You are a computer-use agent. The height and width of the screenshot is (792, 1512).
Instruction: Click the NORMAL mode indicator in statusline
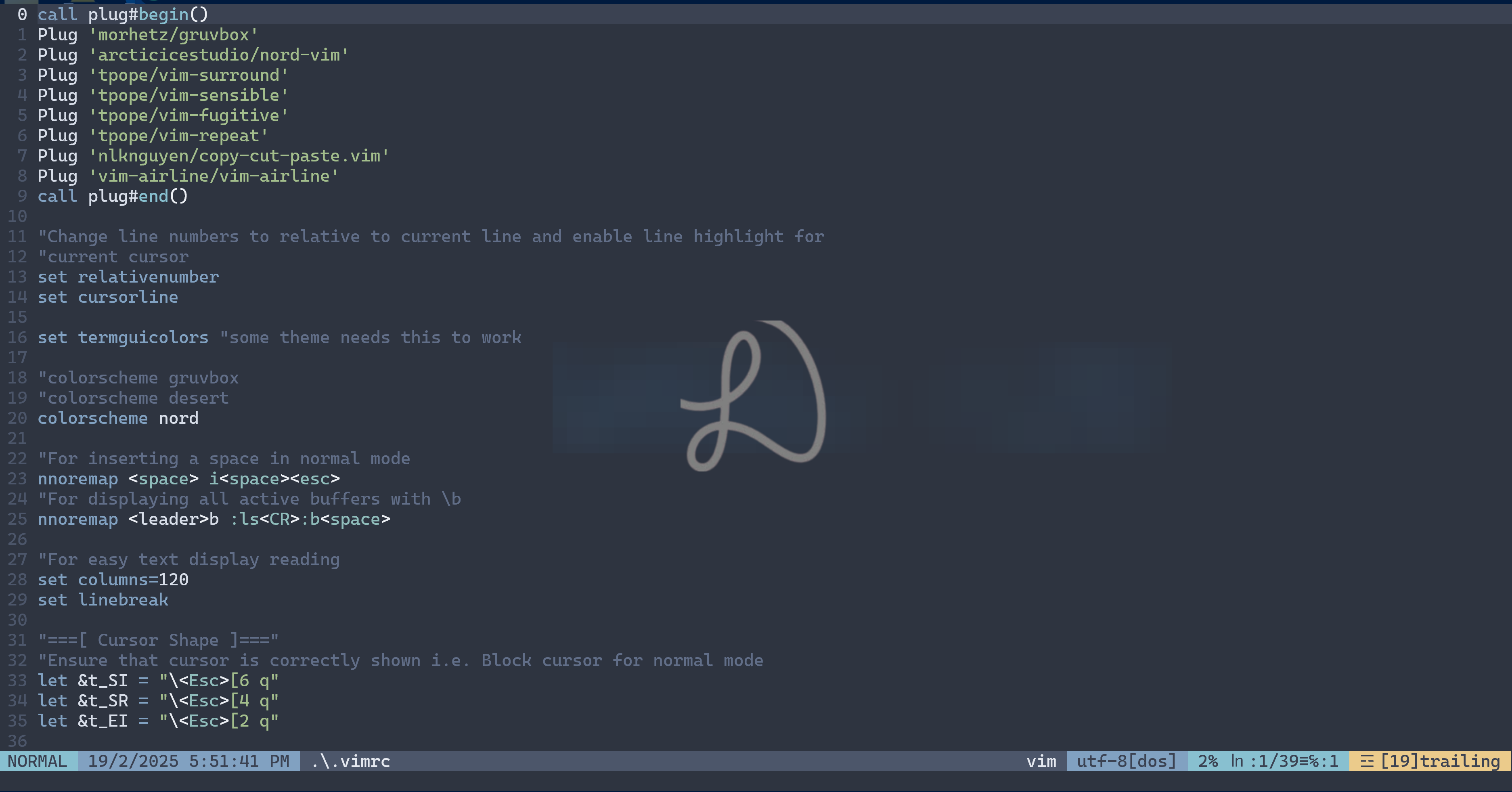tap(38, 761)
